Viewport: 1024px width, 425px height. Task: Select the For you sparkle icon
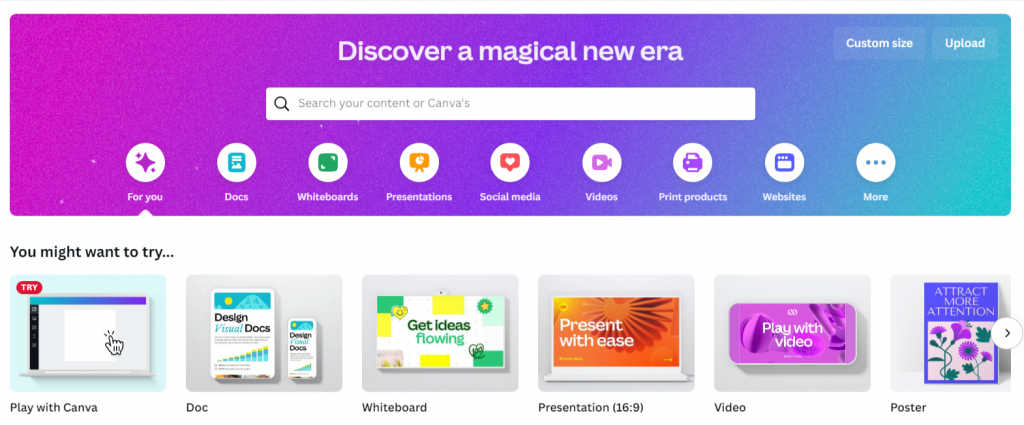pyautogui.click(x=145, y=163)
